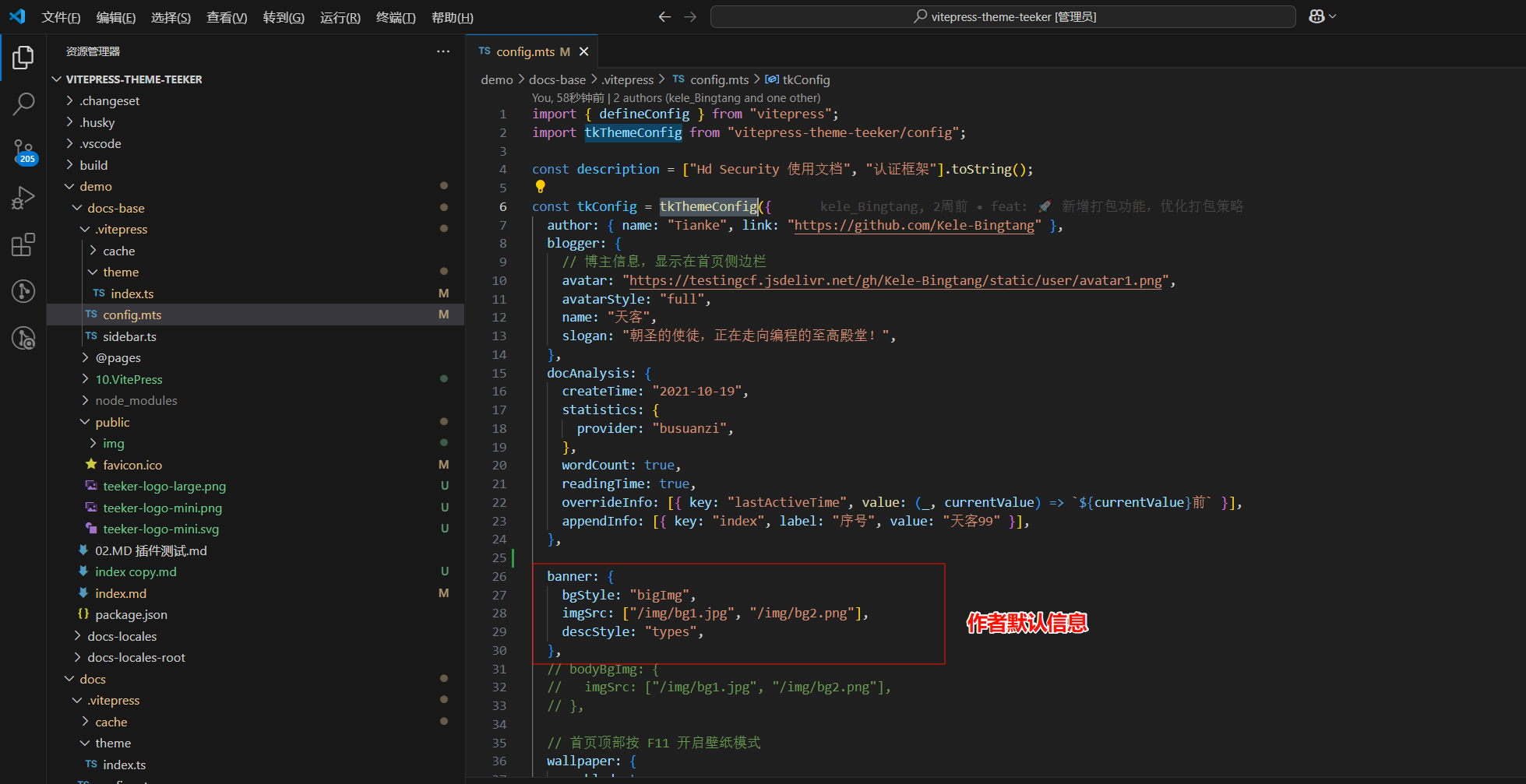This screenshot has width=1526, height=784.
Task: Open 终端(T) menu
Action: [396, 17]
